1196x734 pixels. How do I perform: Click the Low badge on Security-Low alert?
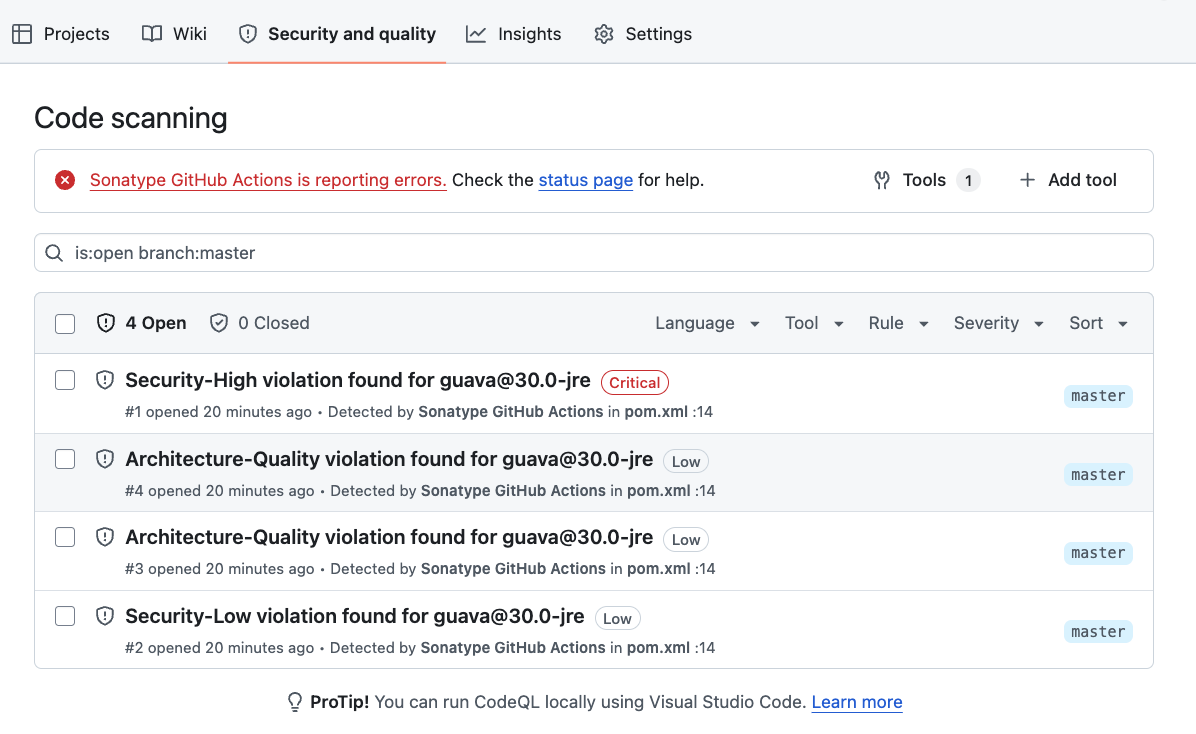point(617,618)
